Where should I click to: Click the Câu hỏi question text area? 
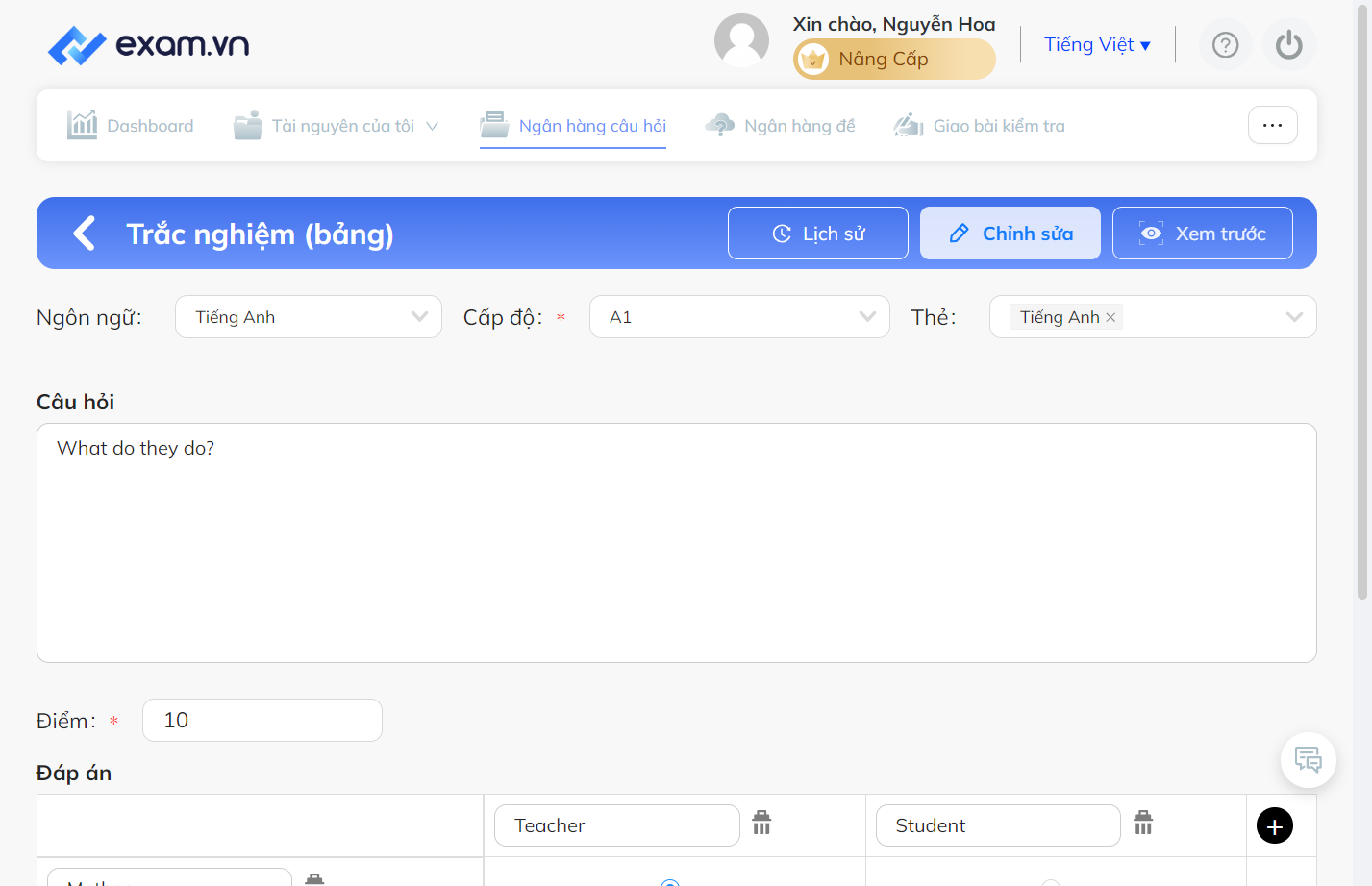(x=677, y=543)
